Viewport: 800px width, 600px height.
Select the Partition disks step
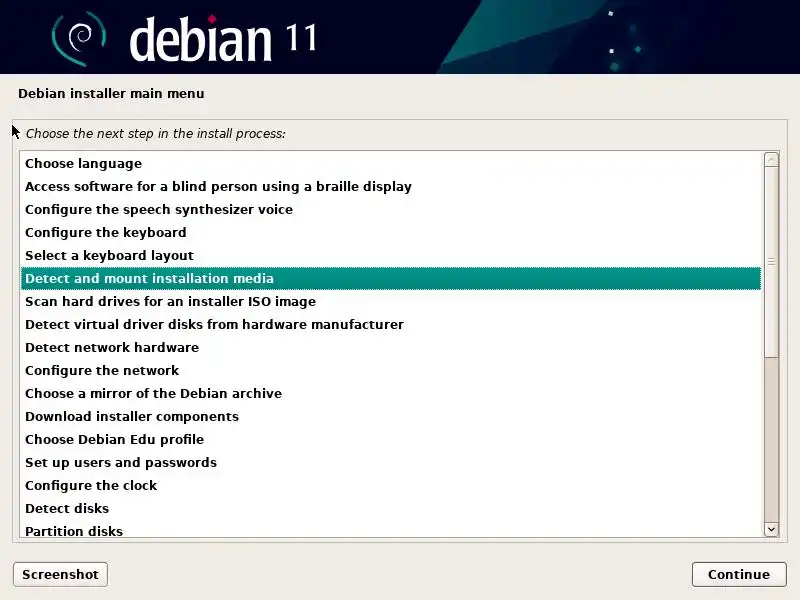click(x=391, y=530)
